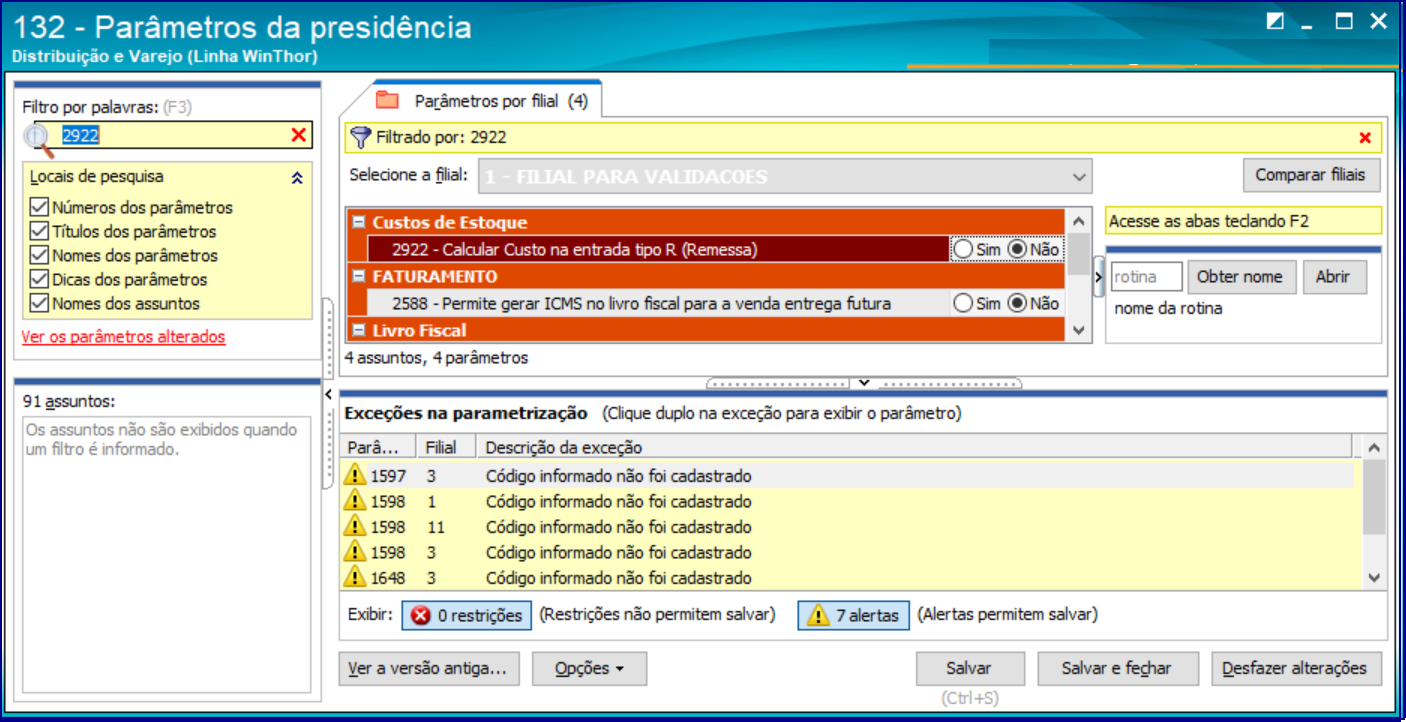Viewport: 1406px width, 722px height.
Task: Select row '2588 - Permite gerar ICMS'
Action: tap(657, 303)
